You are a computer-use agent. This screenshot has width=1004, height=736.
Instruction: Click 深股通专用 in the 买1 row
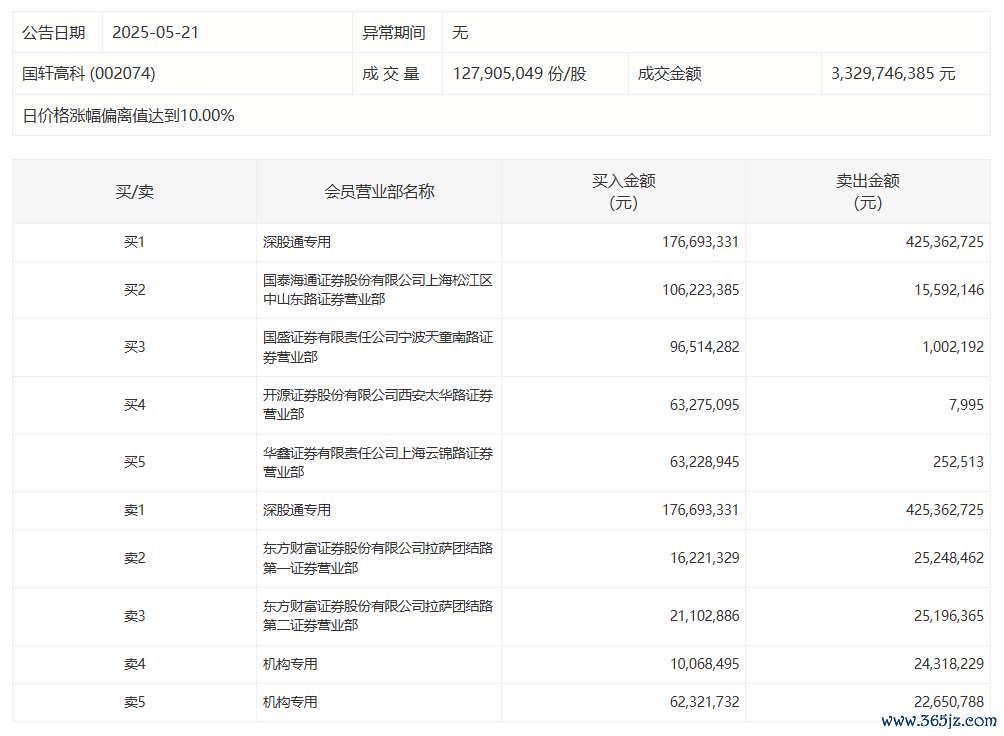point(296,242)
